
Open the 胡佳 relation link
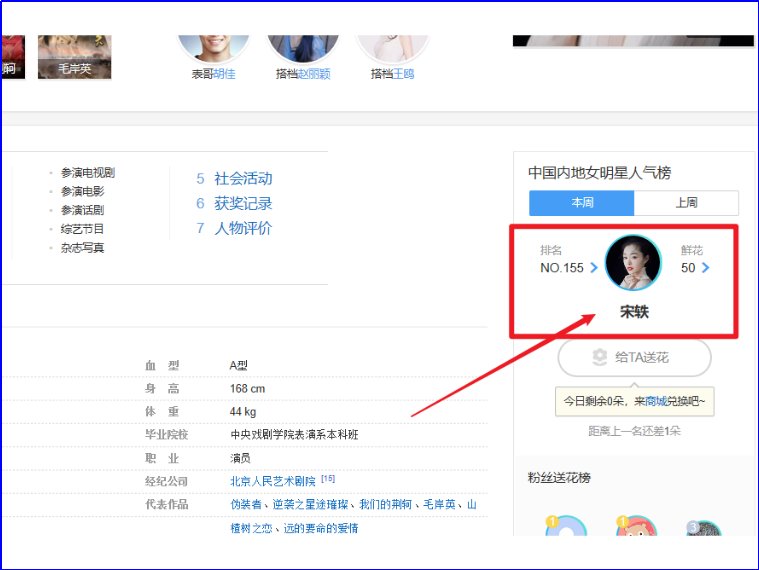(x=224, y=74)
